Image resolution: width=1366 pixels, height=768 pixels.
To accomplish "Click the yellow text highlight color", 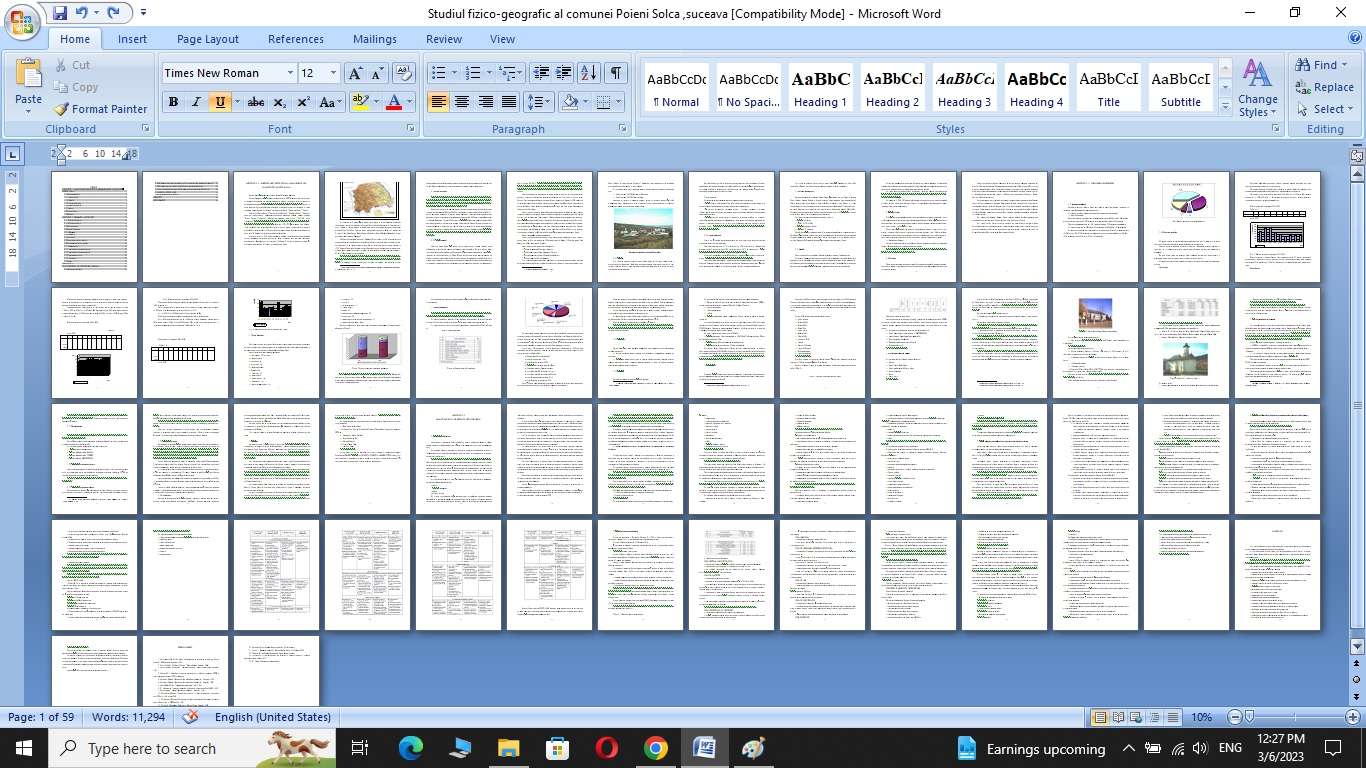I will [x=360, y=102].
